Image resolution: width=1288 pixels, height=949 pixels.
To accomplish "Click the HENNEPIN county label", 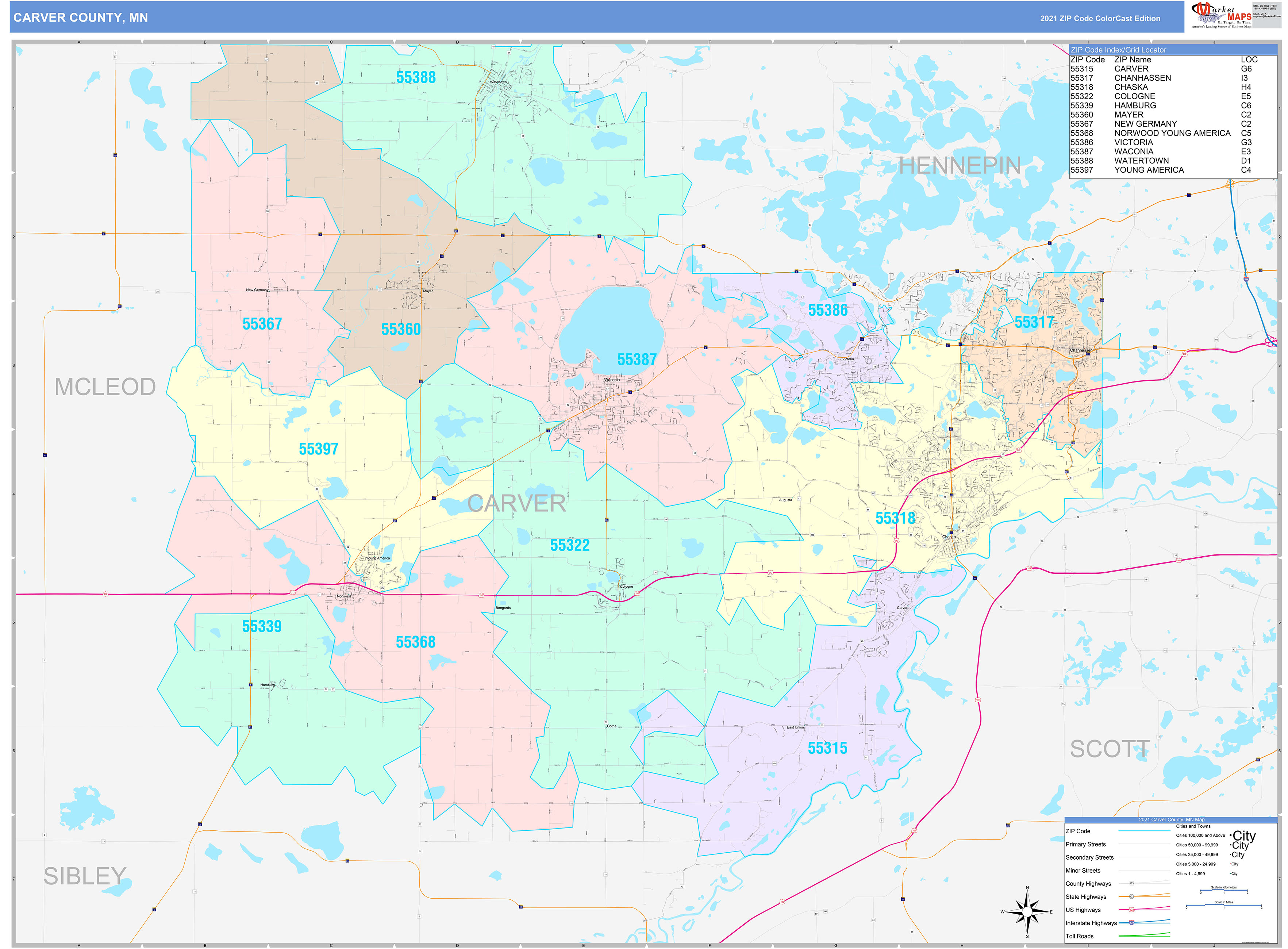I will (960, 165).
